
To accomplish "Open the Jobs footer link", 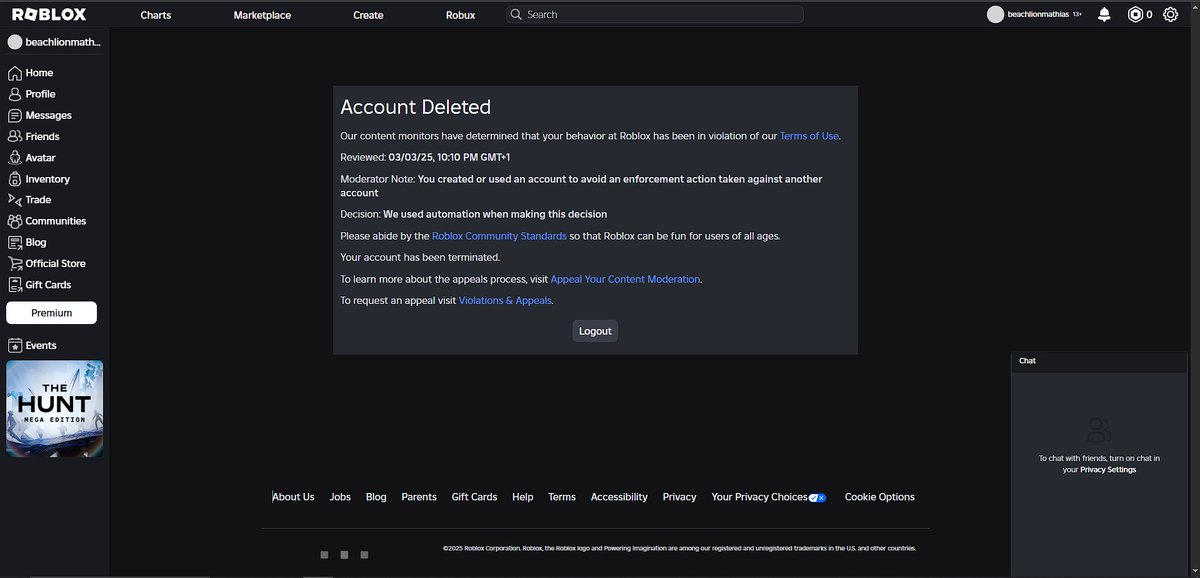I will click(340, 497).
